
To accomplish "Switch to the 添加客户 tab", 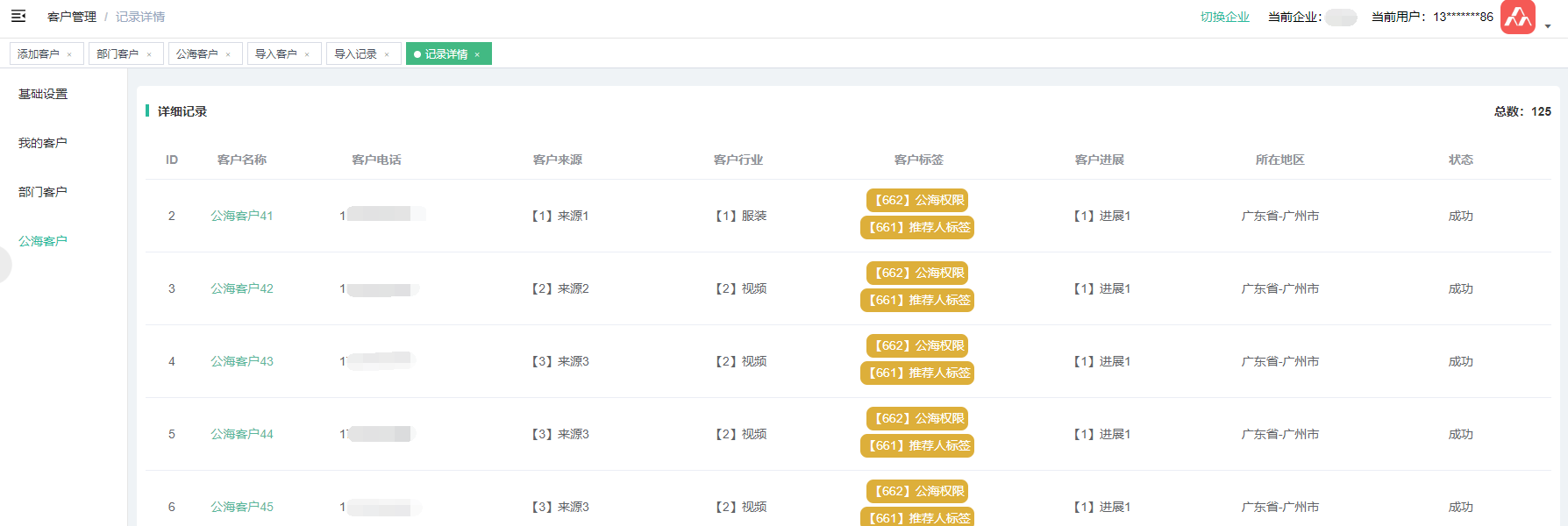I will click(x=39, y=54).
